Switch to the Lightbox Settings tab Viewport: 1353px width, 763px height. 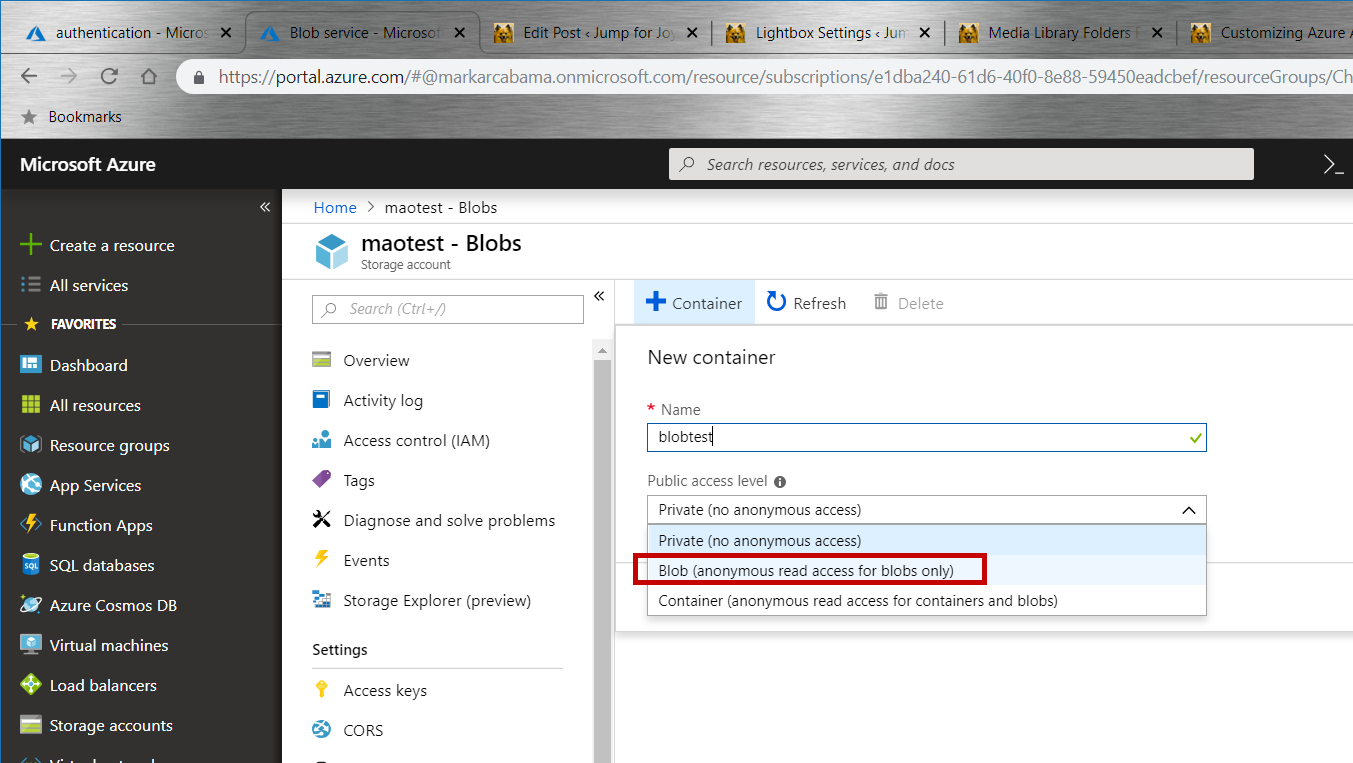[x=830, y=33]
